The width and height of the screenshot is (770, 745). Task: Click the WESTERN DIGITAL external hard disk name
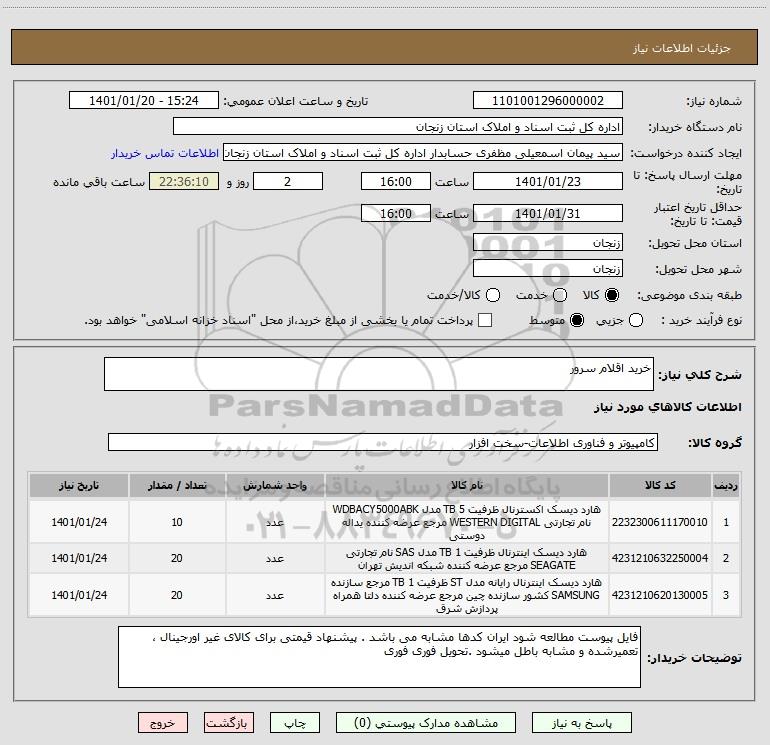467,522
